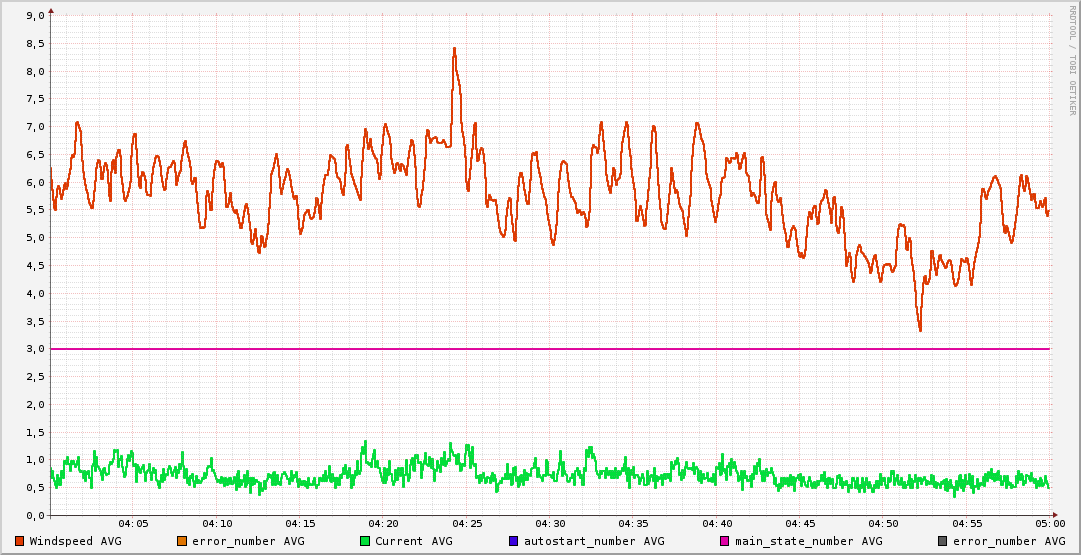
Task: Click the 3,0 value on the Y axis
Action: pos(33,349)
